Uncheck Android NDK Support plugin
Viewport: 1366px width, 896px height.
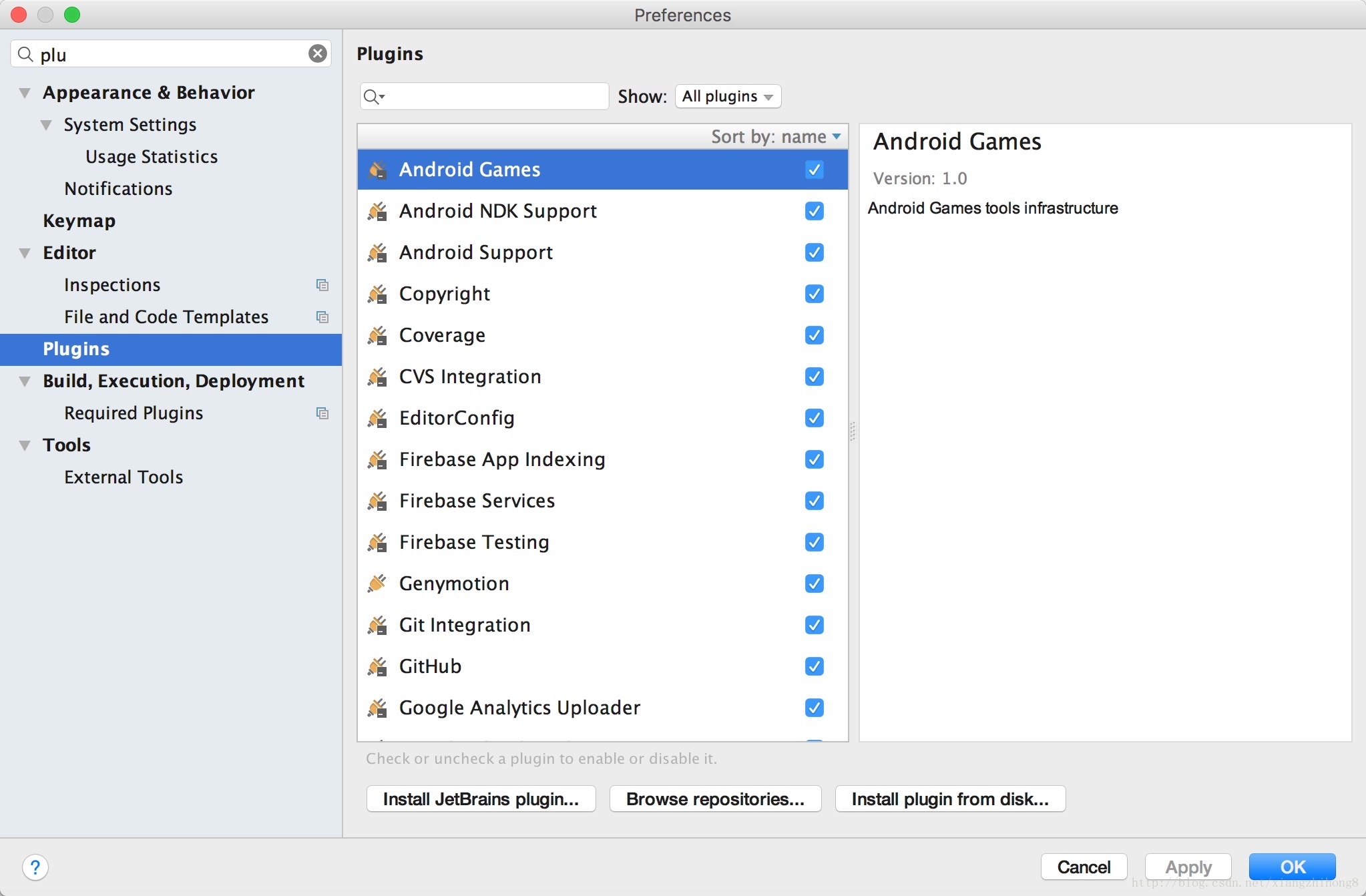click(814, 211)
